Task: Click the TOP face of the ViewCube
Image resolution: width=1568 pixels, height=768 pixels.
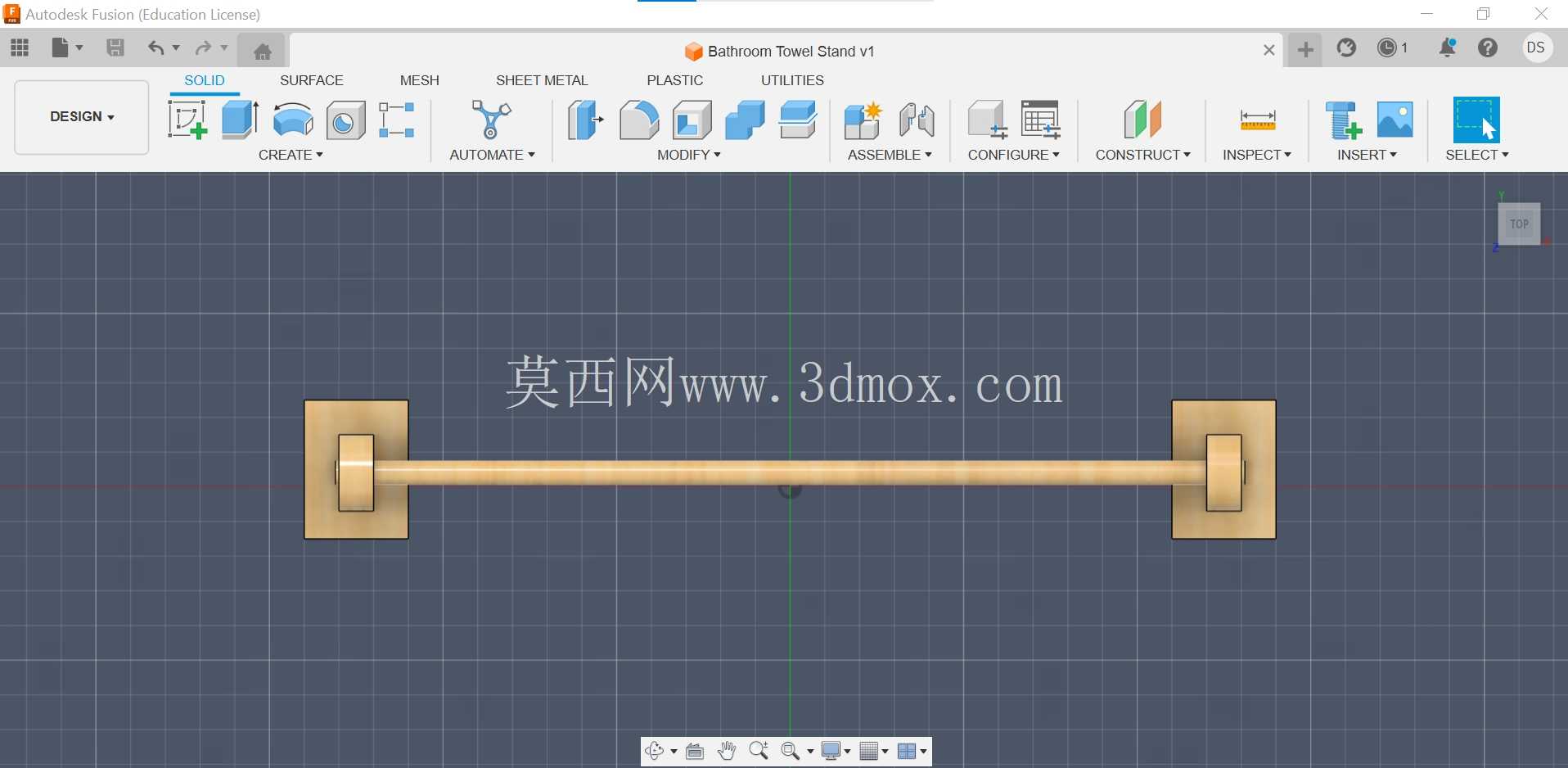Action: click(1519, 224)
